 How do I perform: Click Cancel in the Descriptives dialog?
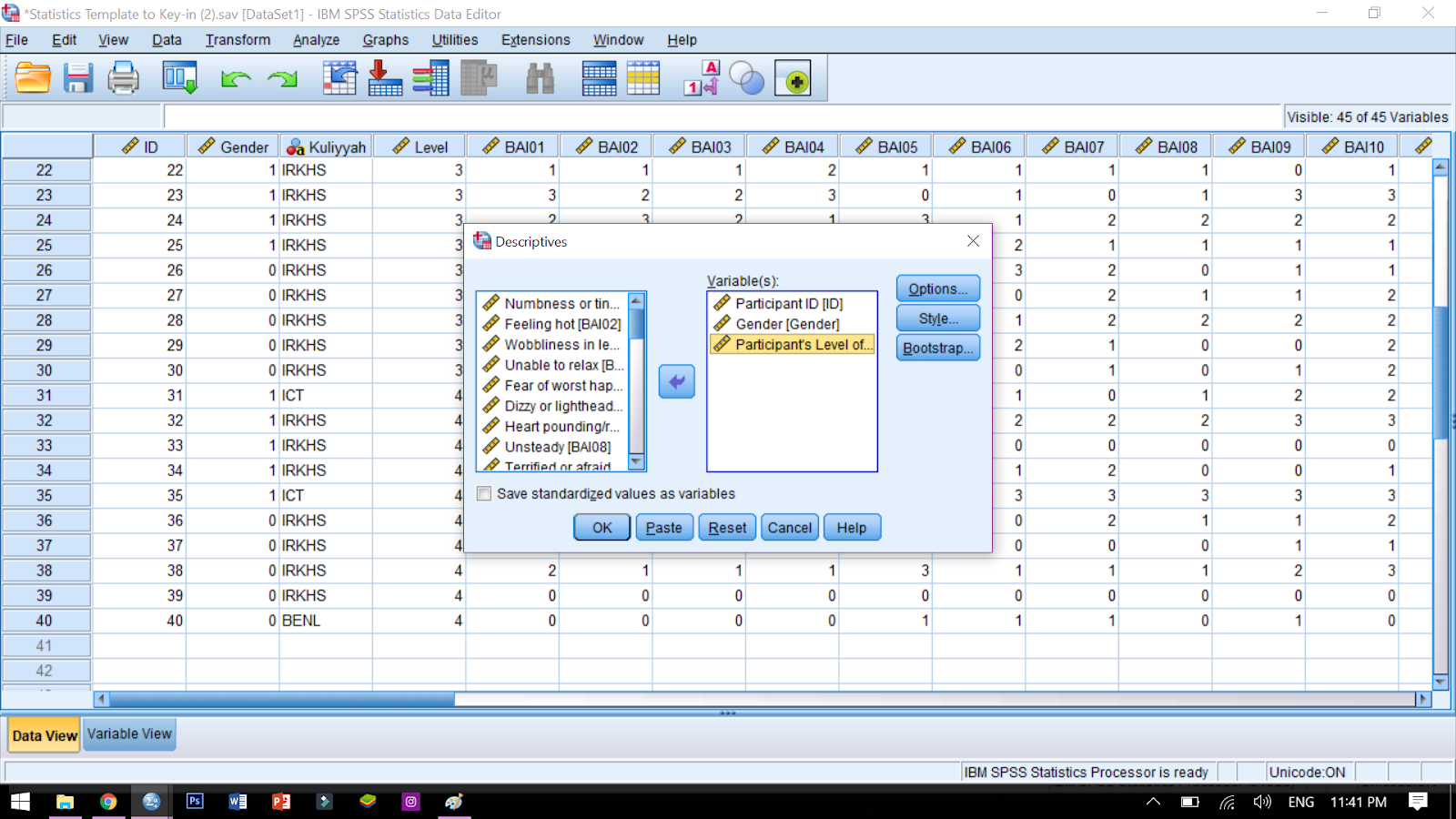point(790,528)
